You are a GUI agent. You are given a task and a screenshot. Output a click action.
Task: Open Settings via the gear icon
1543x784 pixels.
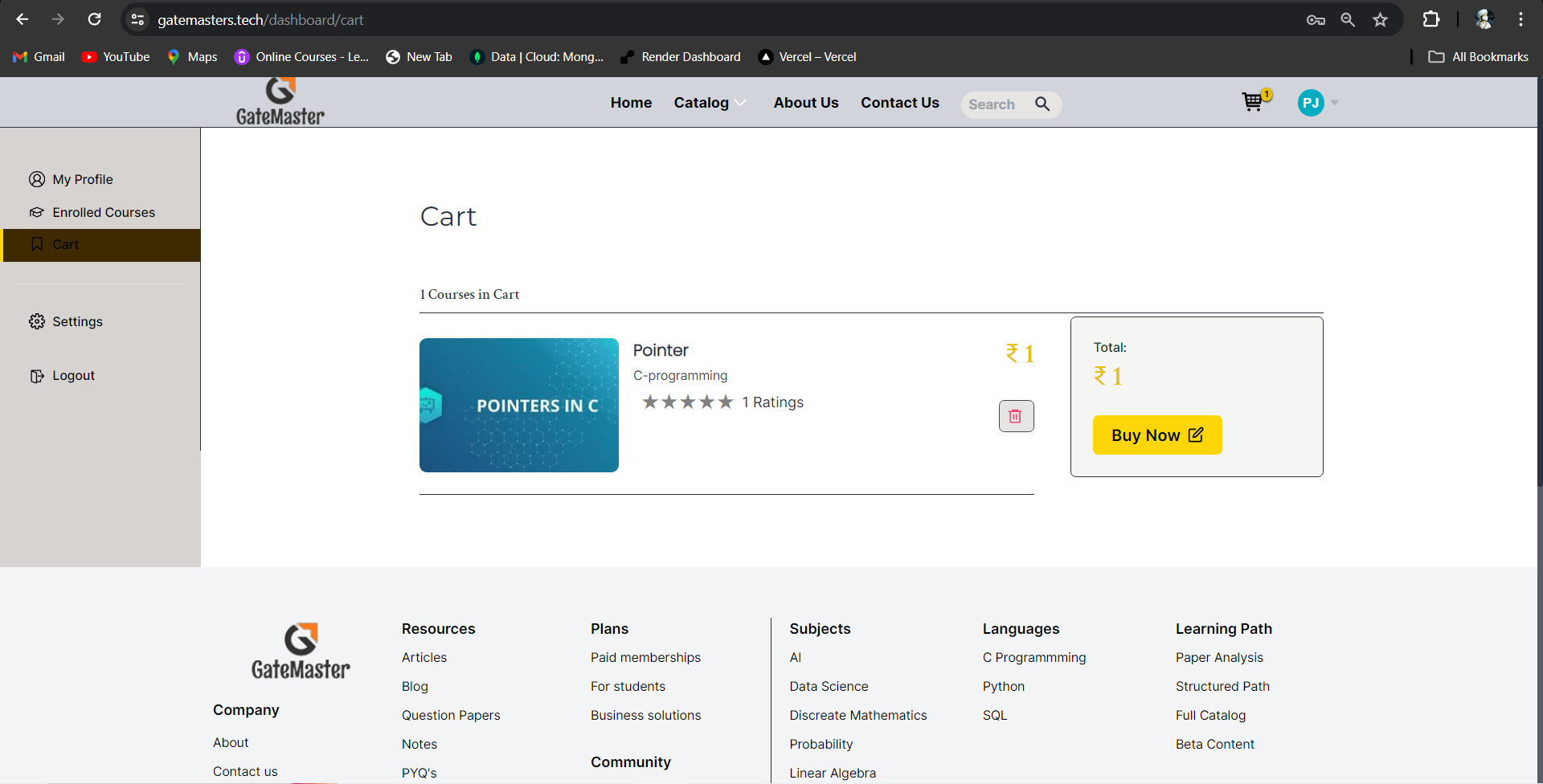36,321
